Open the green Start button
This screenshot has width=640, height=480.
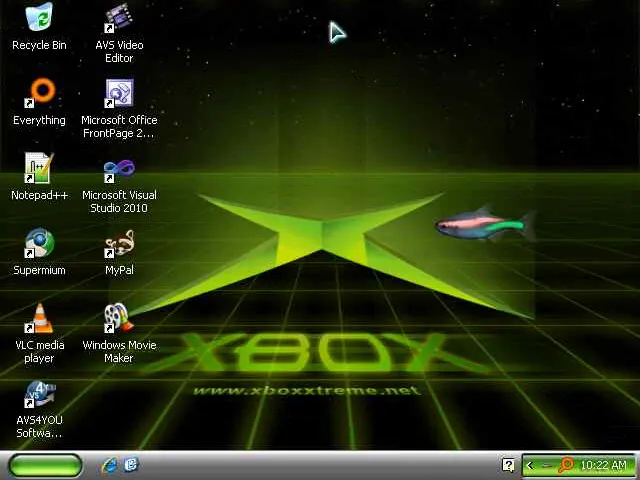45,465
